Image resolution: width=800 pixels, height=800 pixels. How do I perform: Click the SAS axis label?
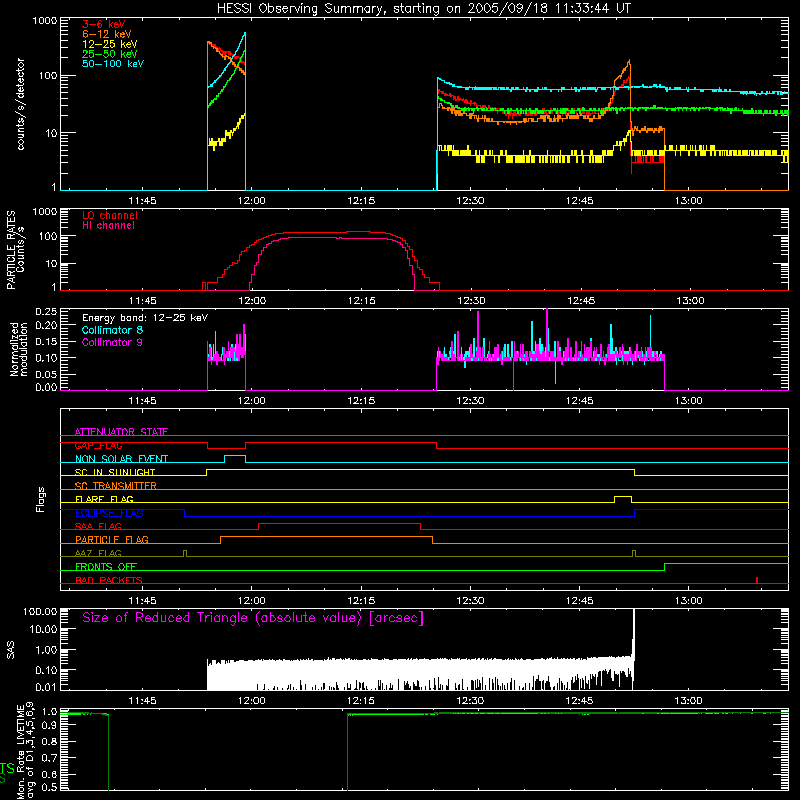point(10,651)
